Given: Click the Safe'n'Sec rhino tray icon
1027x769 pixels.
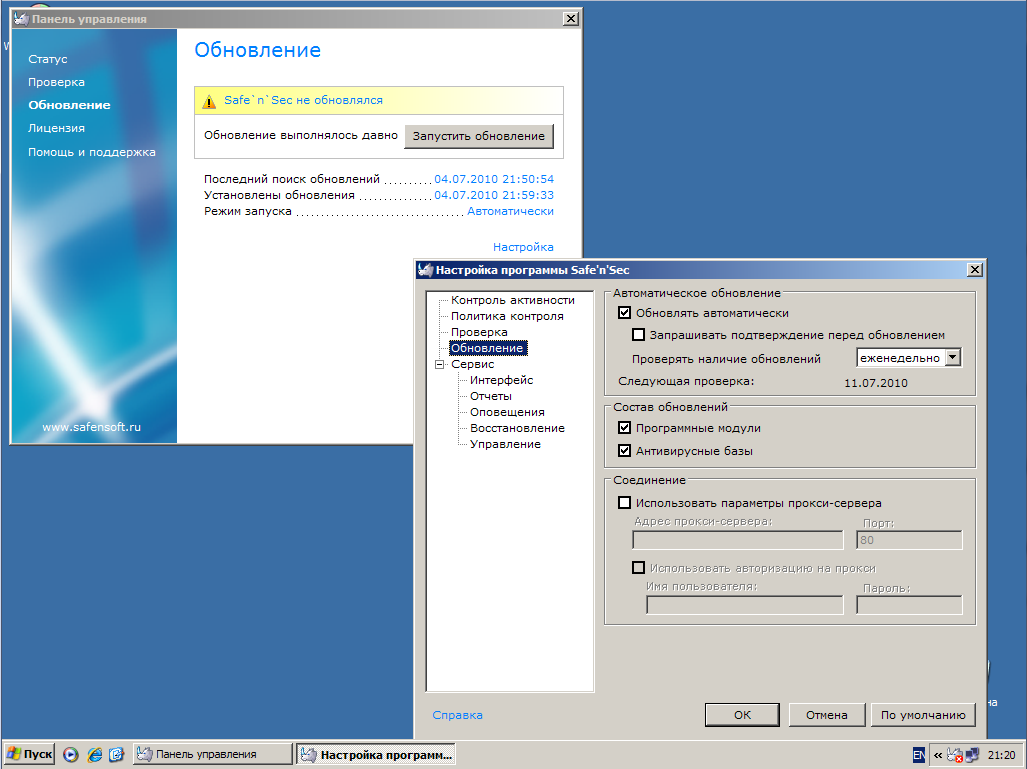Looking at the screenshot, I should point(956,755).
